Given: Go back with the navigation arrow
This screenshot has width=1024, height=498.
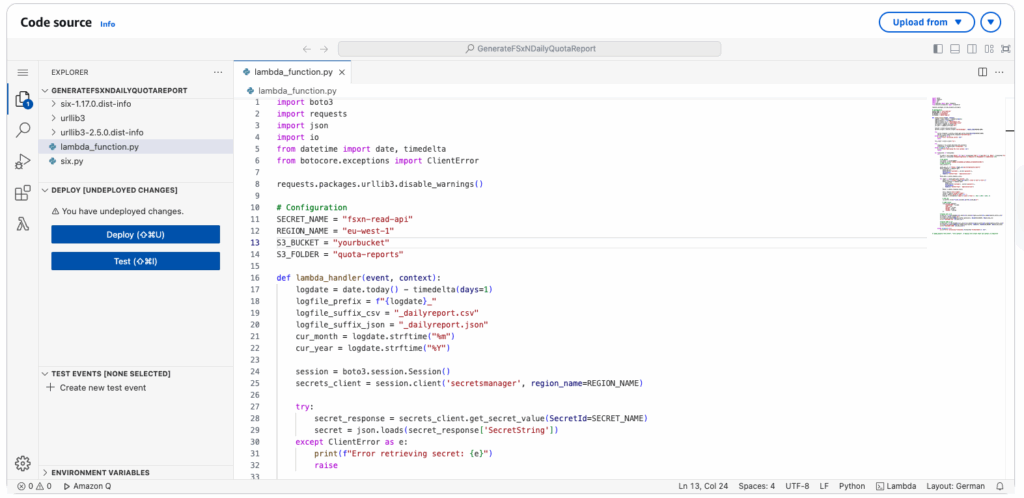Looking at the screenshot, I should click(307, 49).
